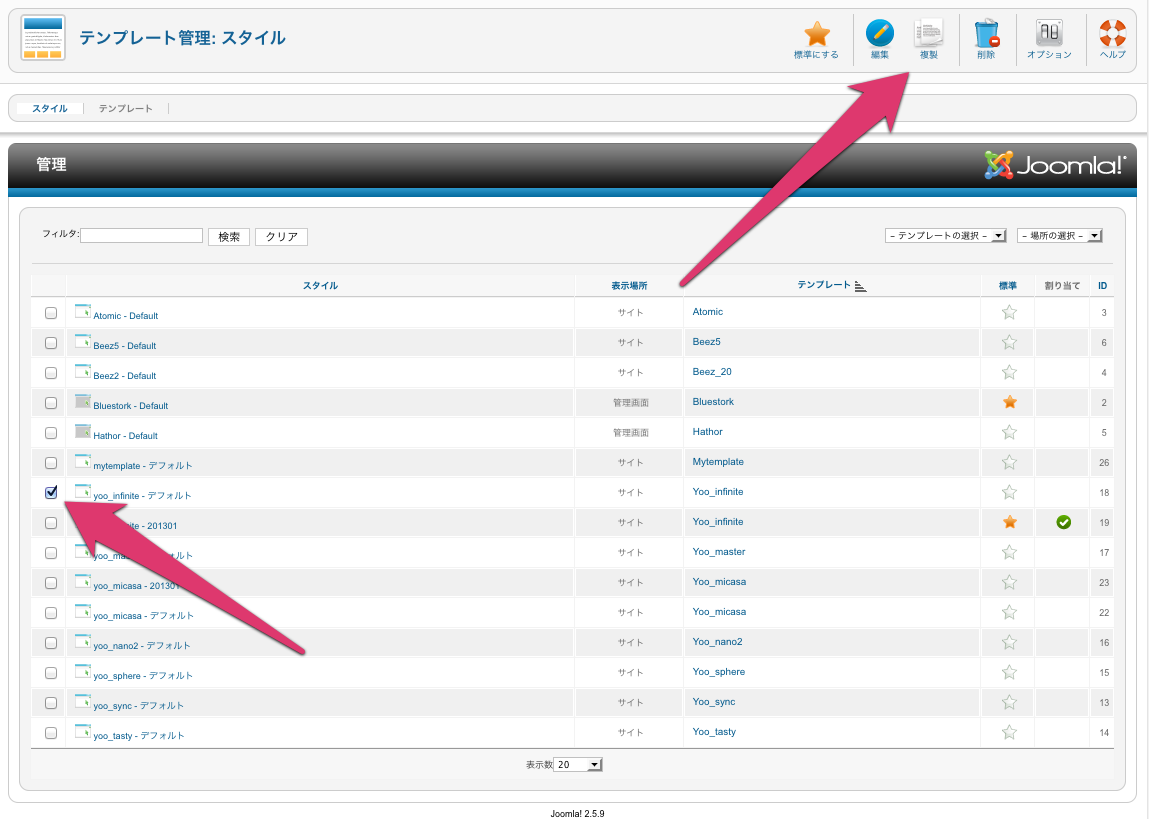Open オプション settings from the toolbar
This screenshot has height=819, width=1149.
tap(1049, 36)
